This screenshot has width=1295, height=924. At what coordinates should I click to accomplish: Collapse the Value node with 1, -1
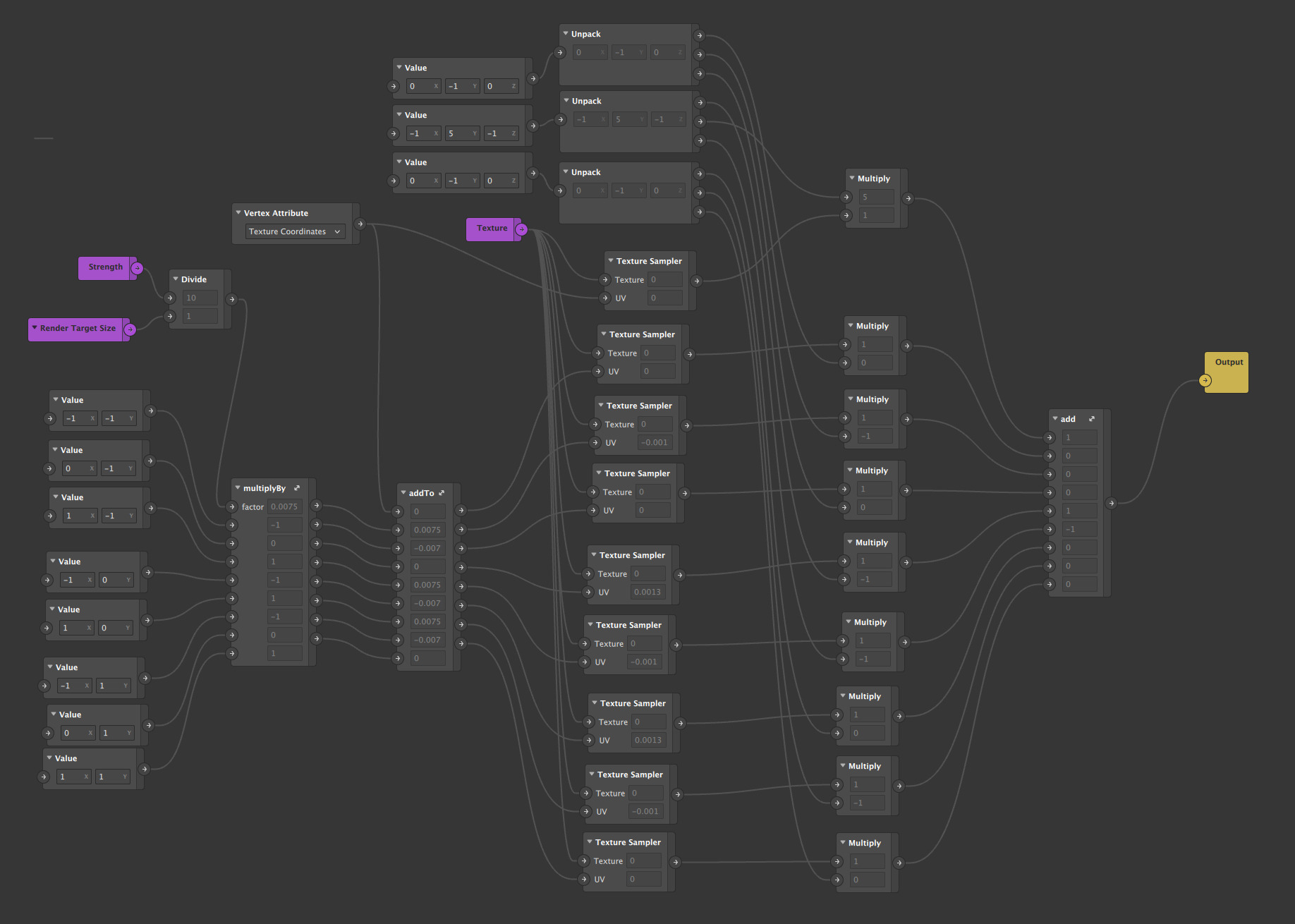tap(56, 497)
